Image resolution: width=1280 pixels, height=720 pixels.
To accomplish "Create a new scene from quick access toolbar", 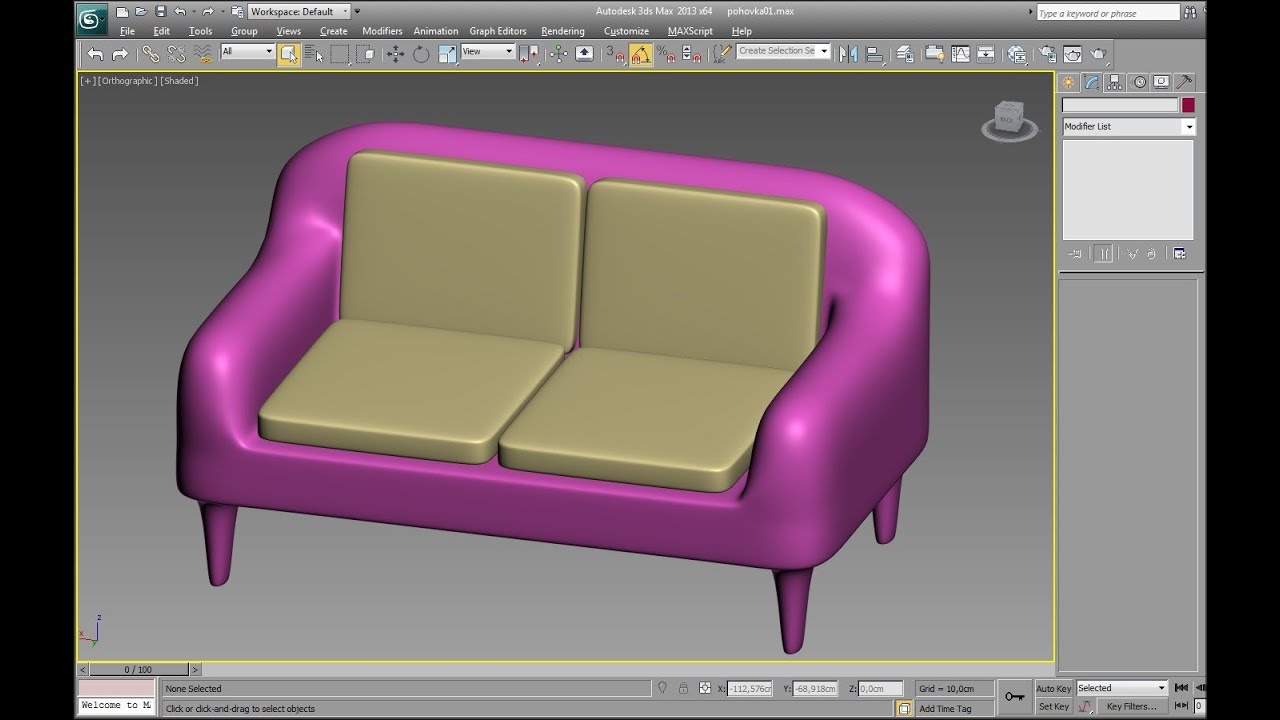I will click(122, 12).
